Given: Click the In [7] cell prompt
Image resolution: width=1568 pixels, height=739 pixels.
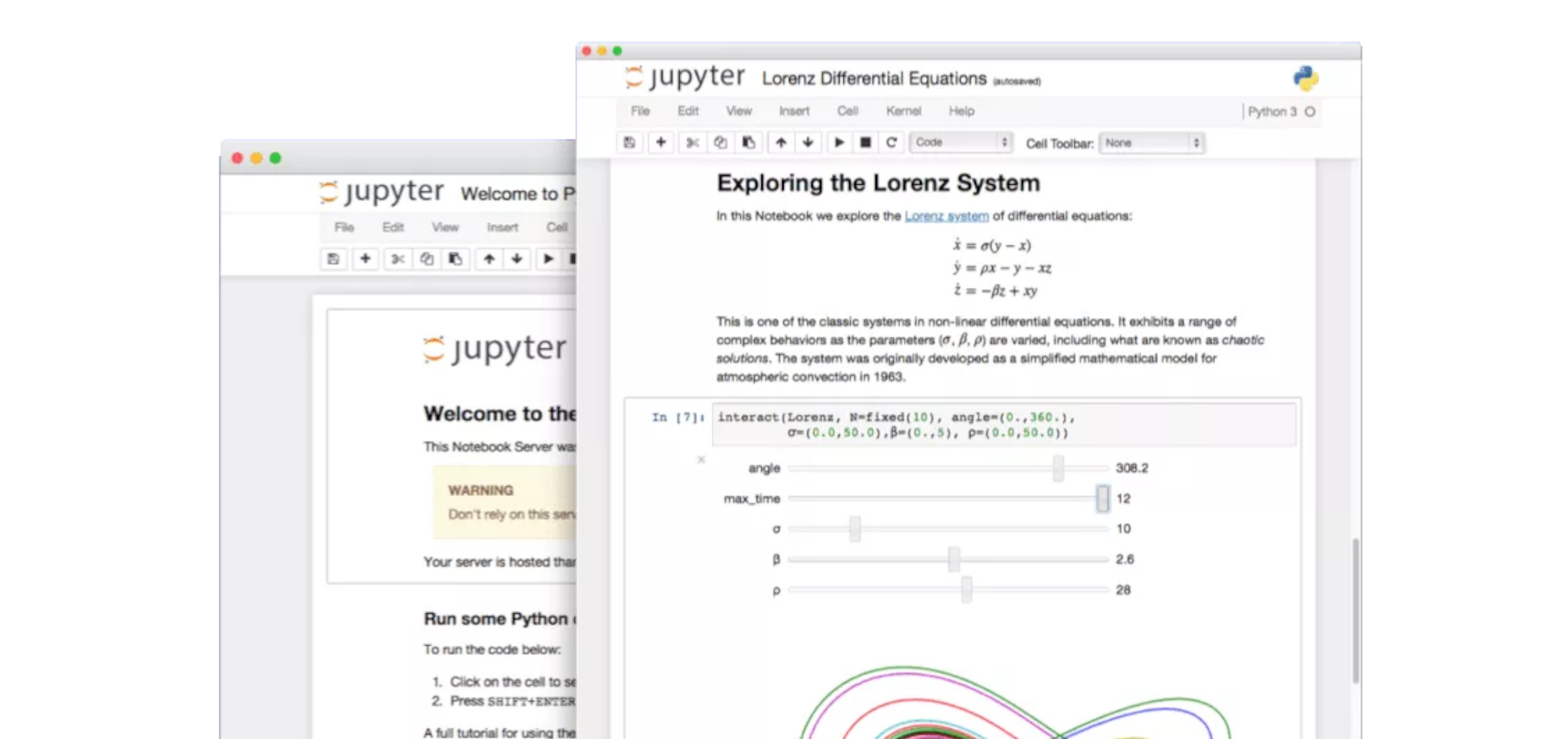Looking at the screenshot, I should [x=678, y=418].
